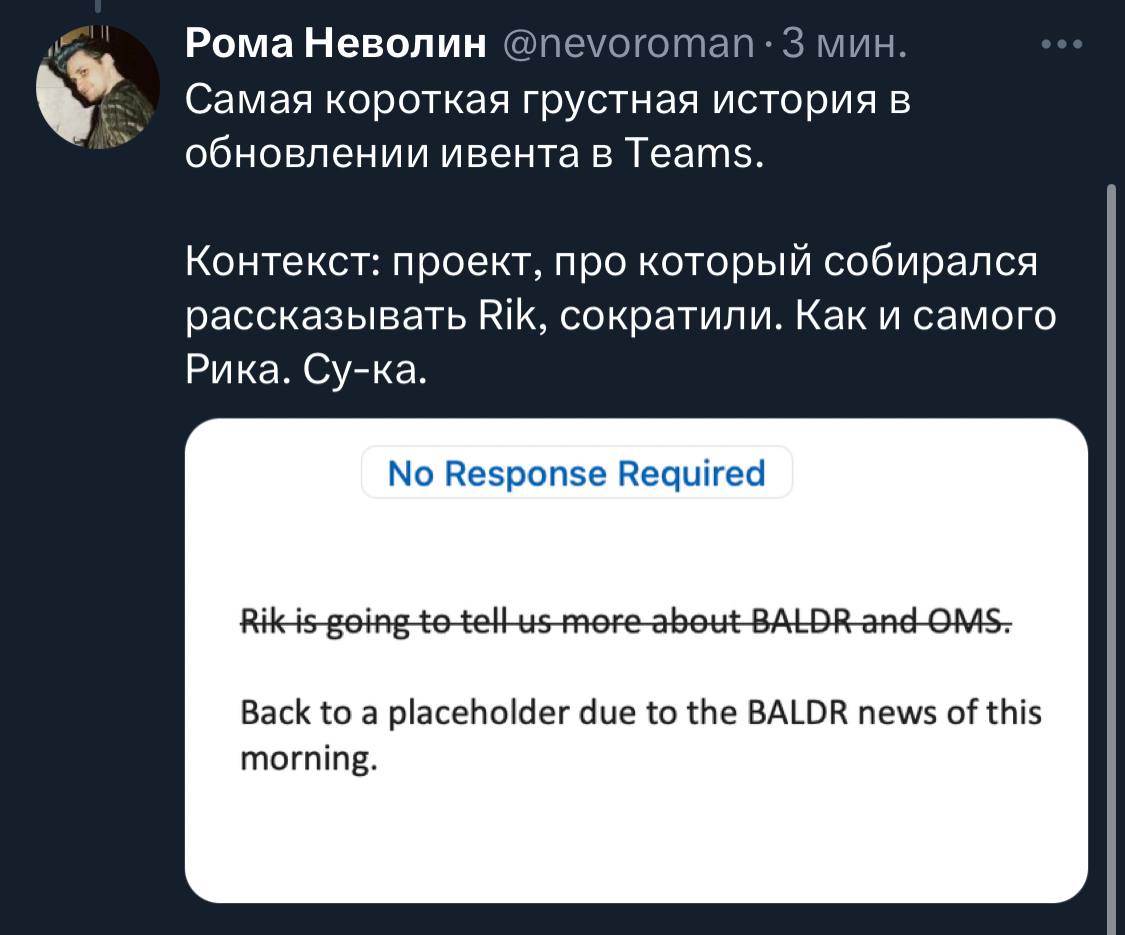This screenshot has height=935, width=1125.
Task: Click the thread connector line above the avatar
Action: coord(98,6)
